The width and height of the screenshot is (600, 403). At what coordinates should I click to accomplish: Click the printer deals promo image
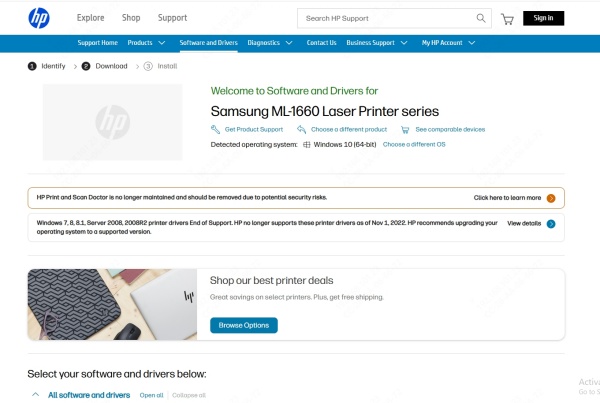[112, 305]
